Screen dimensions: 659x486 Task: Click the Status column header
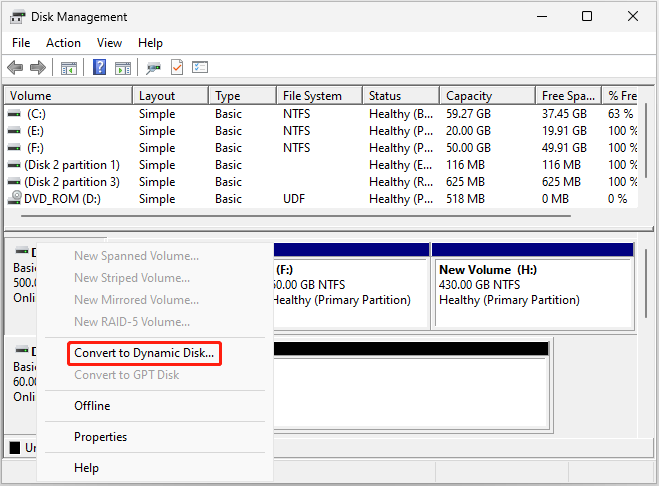[x=385, y=96]
